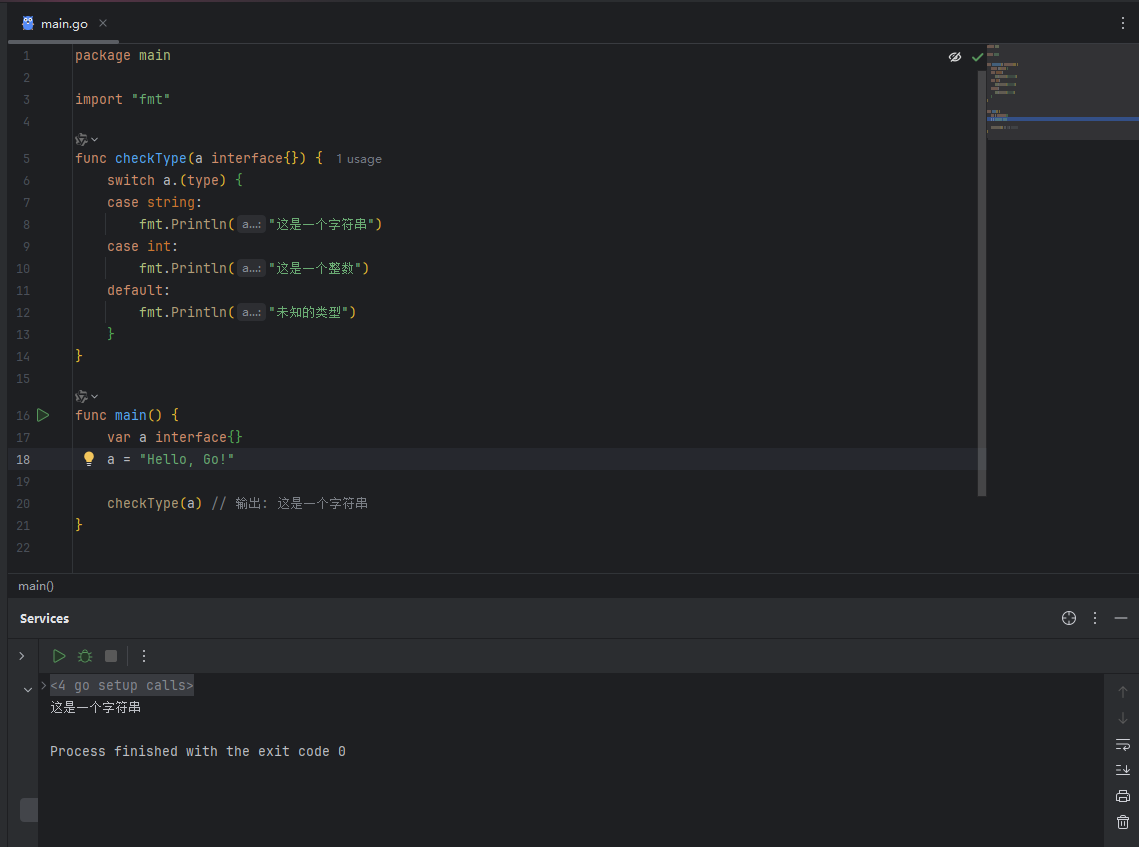The image size is (1139, 847).
Task: Close the main.go tab
Action: [x=103, y=23]
